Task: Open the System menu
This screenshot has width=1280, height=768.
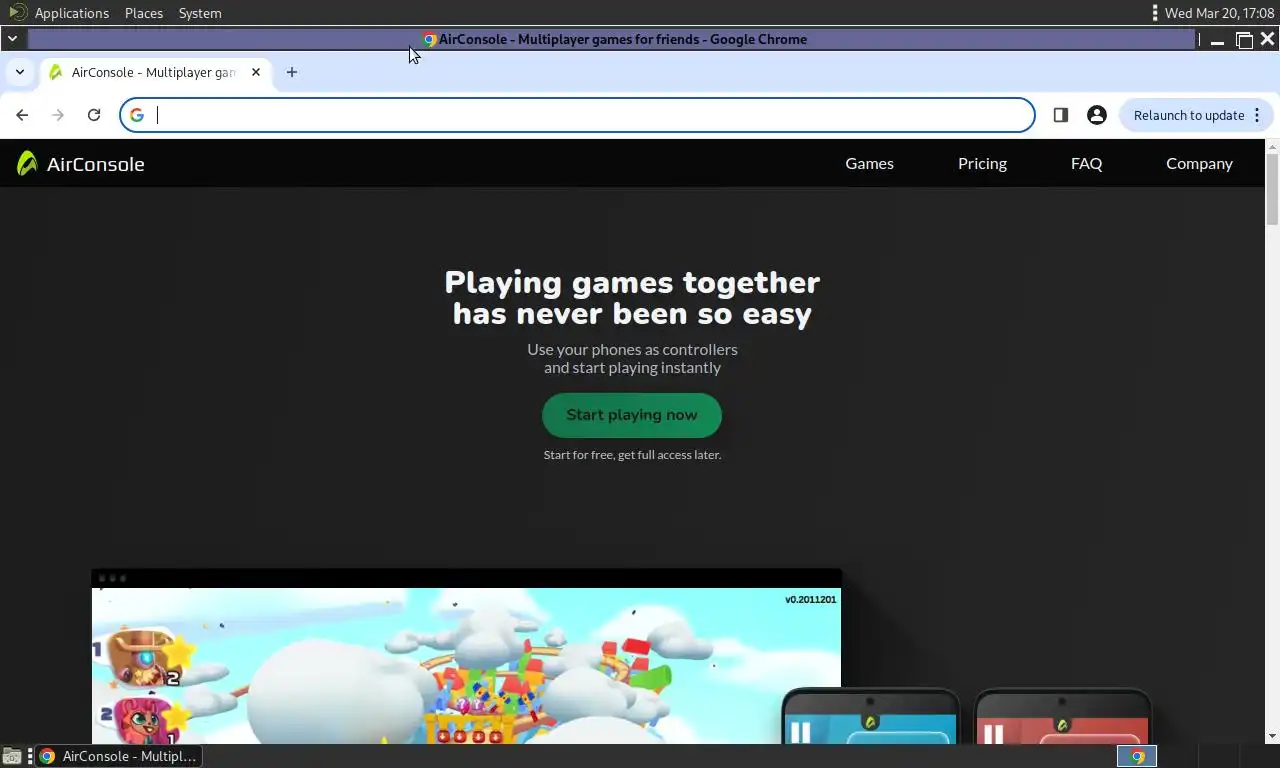Action: (200, 13)
